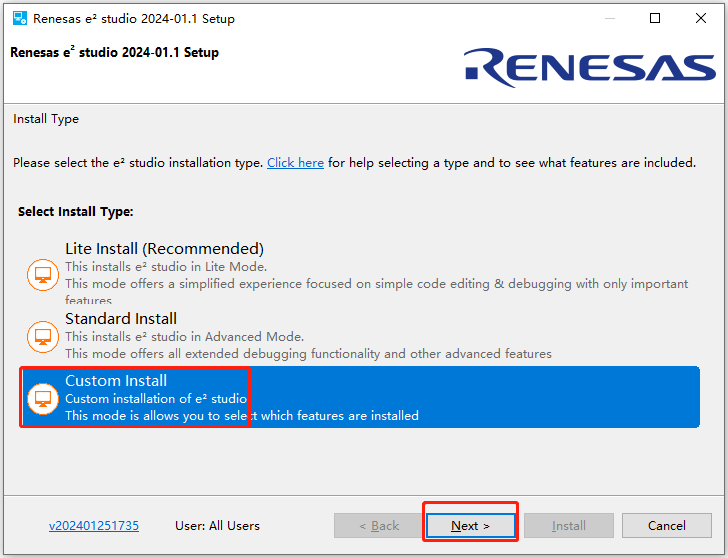Click the Custom Install monitor icon
Screen dimensions: 728x558
[x=42, y=398]
